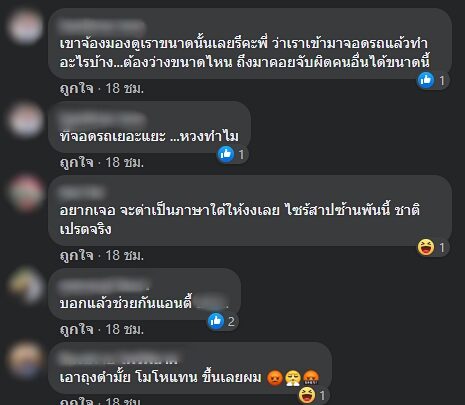Open the second commenter's profile picture
The height and width of the screenshot is (405, 465).
(x=26, y=120)
